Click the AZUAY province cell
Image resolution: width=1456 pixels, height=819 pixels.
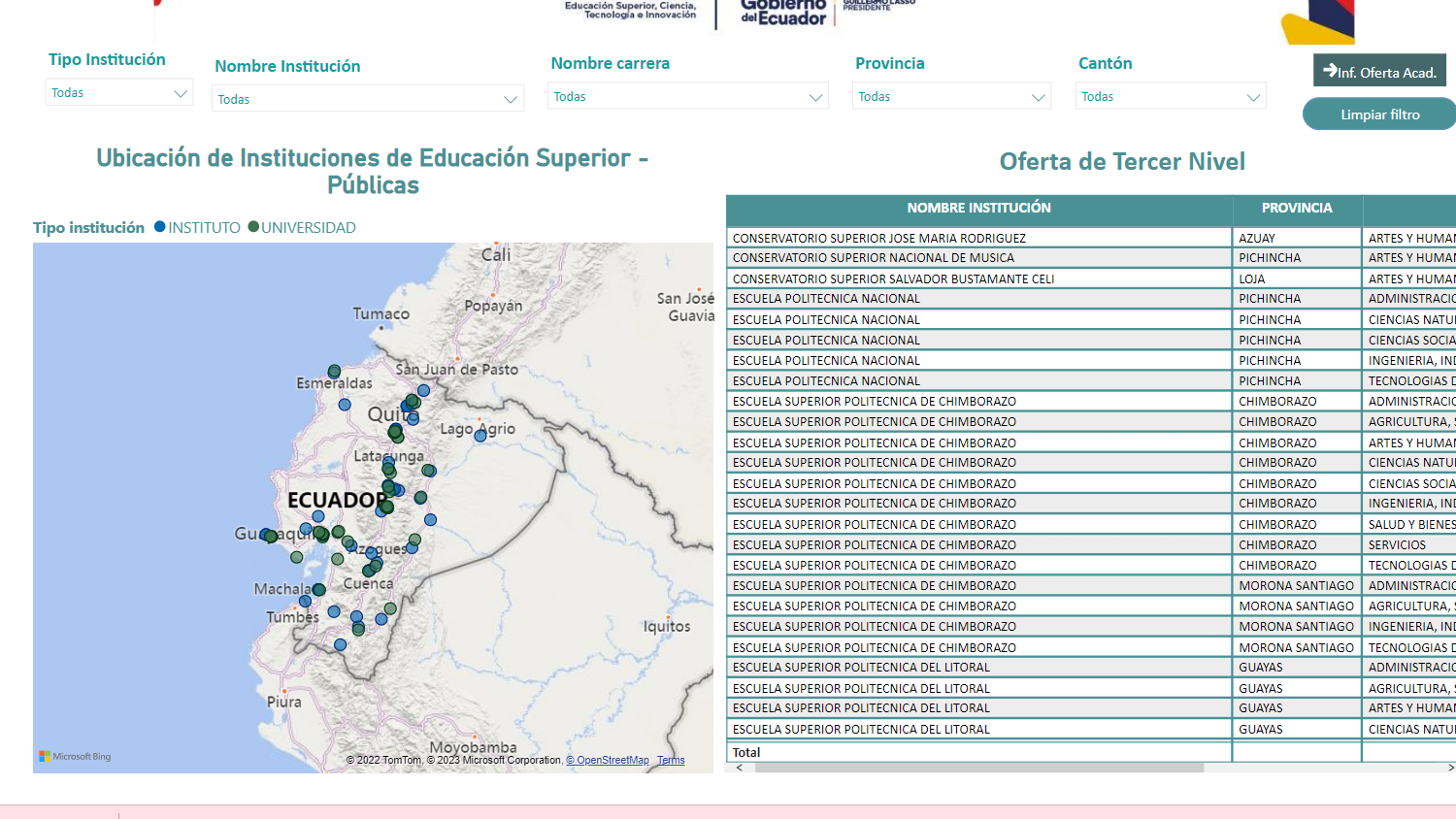coord(1297,238)
